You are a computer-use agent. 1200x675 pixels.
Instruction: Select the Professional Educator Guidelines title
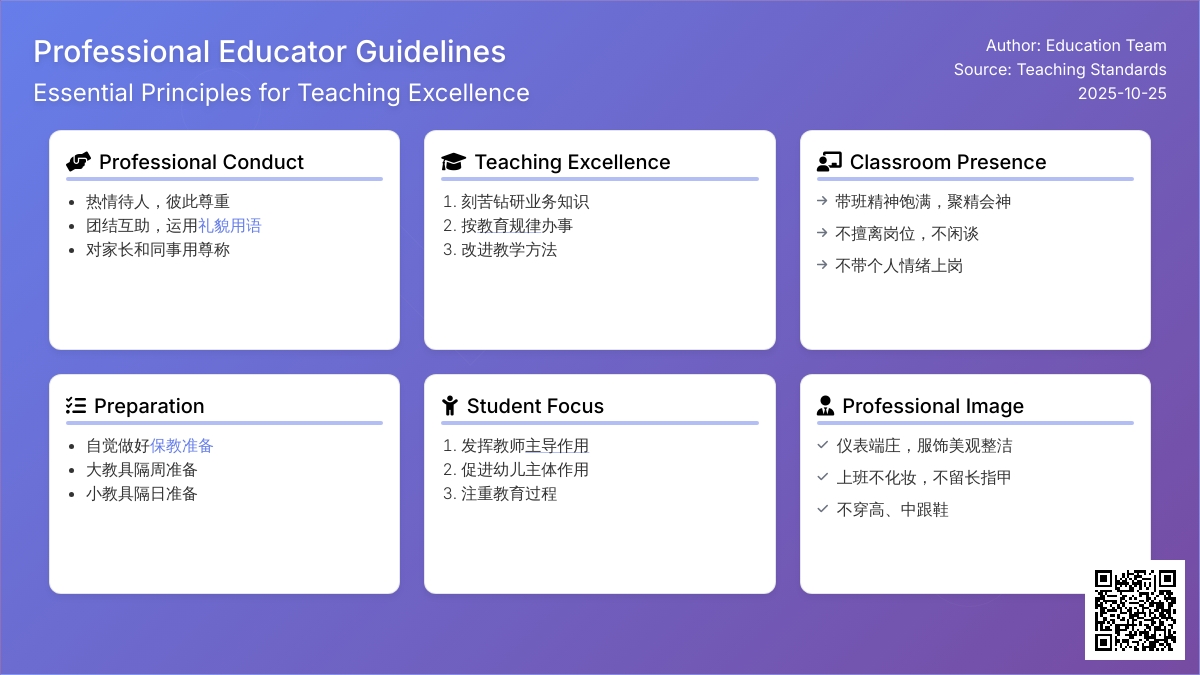tap(270, 52)
